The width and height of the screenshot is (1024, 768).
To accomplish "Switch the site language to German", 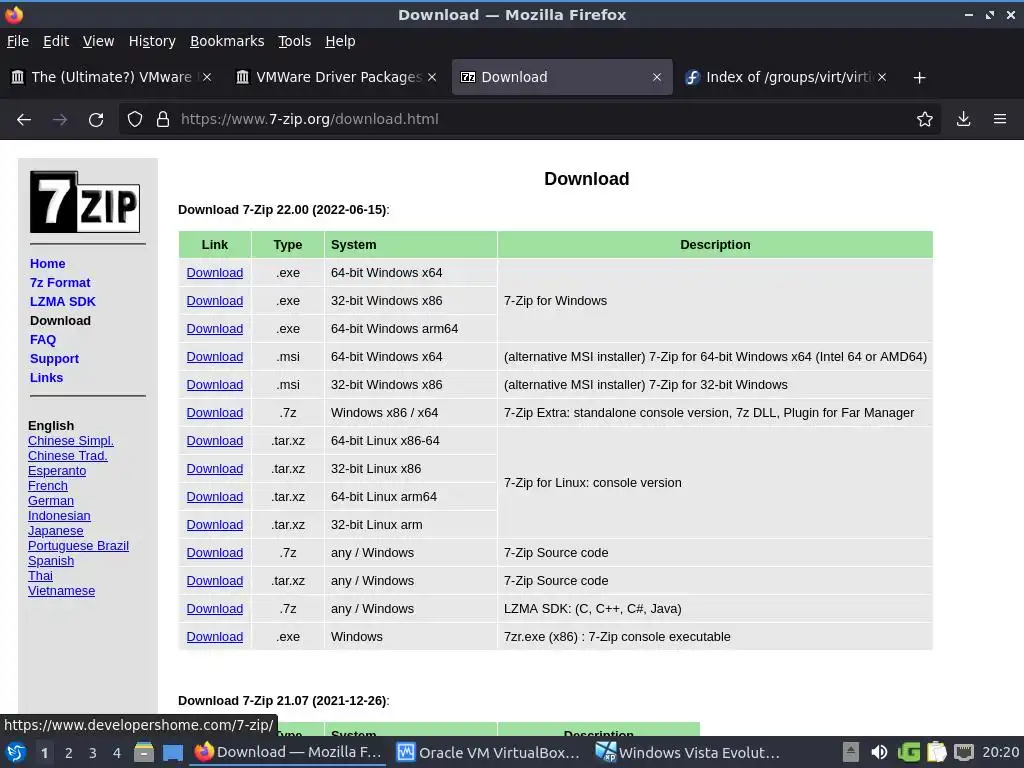I will [51, 501].
